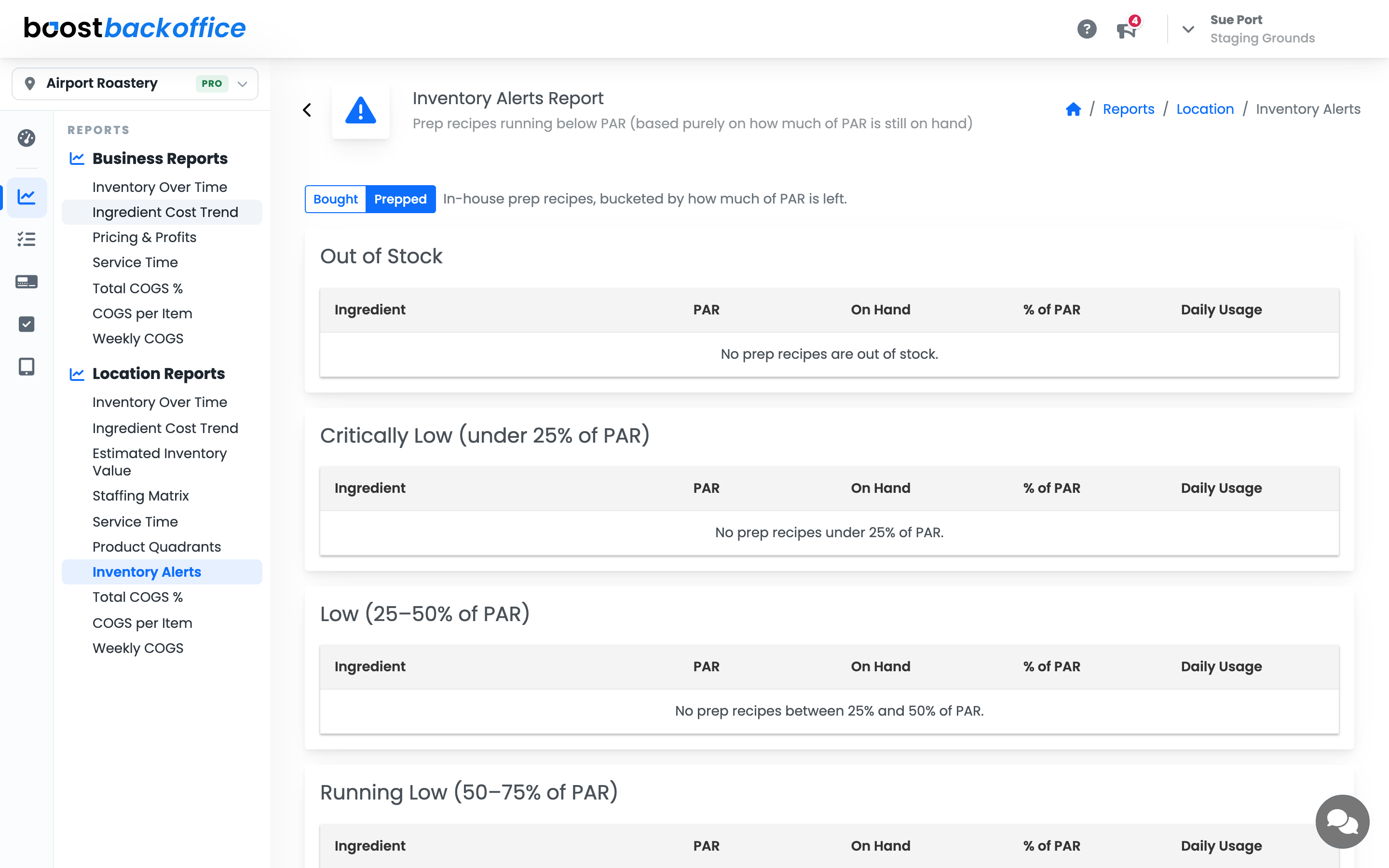The image size is (1389, 868).
Task: Open announcements megaphone with 4 badge
Action: [1128, 28]
